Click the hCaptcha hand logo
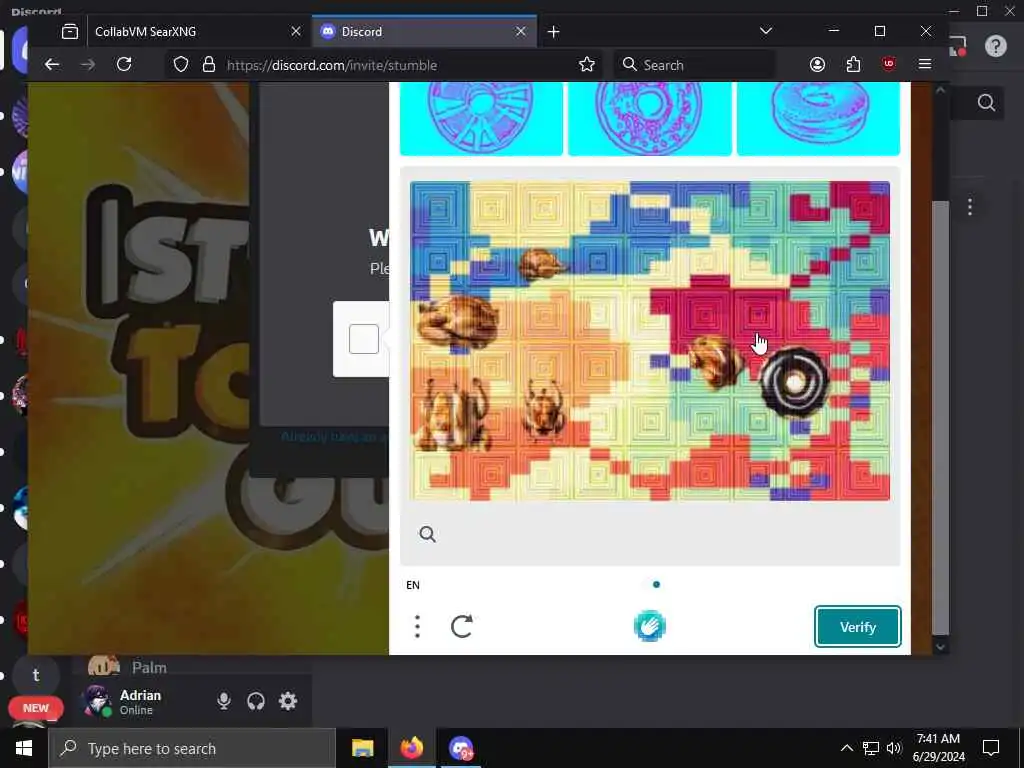This screenshot has height=768, width=1024. 650,626
